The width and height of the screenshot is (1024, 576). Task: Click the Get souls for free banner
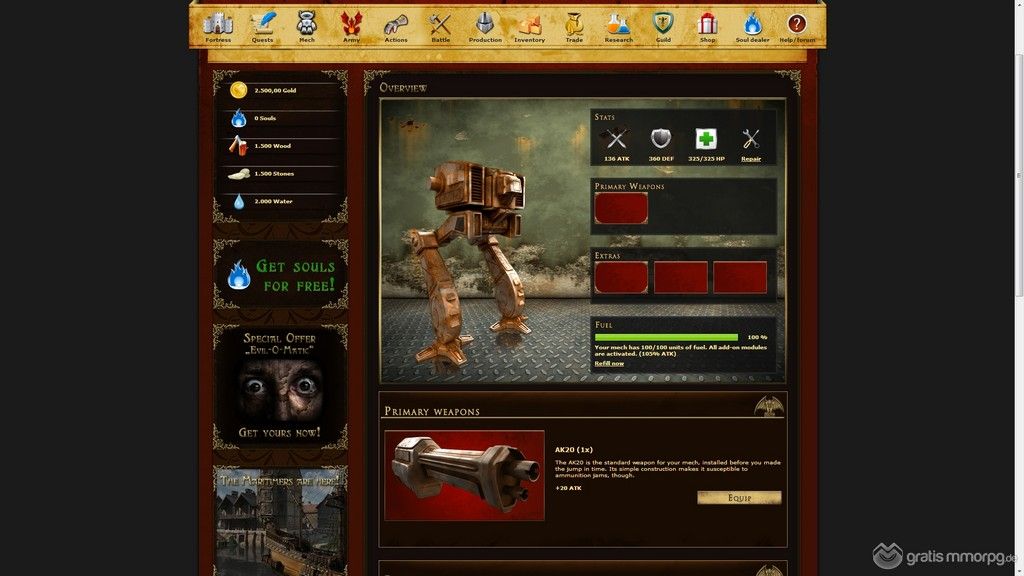click(x=281, y=275)
